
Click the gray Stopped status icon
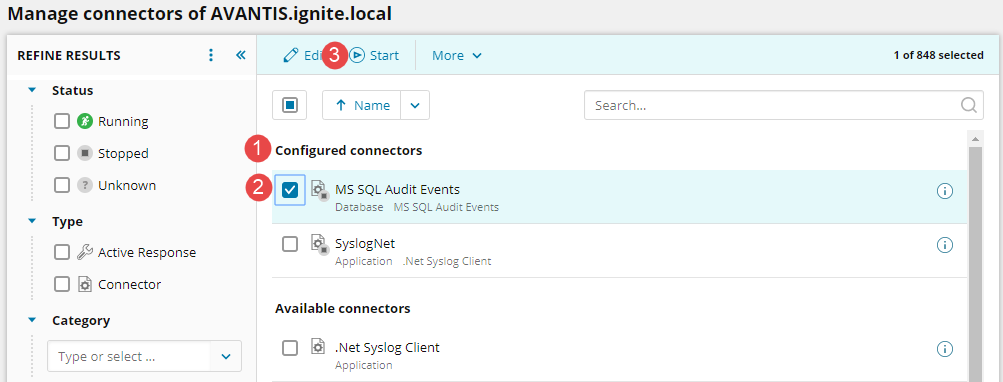85,154
